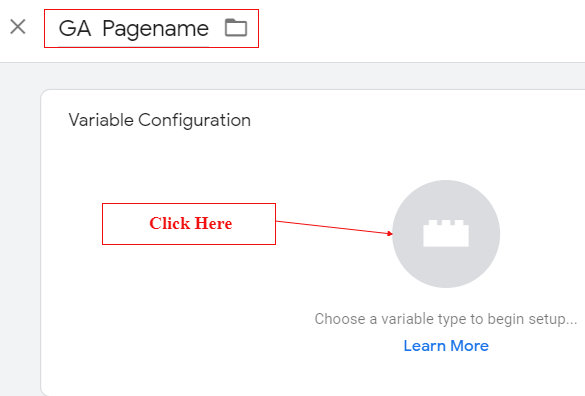
Task: Place cursor on the word Pagename in title
Action: point(156,29)
